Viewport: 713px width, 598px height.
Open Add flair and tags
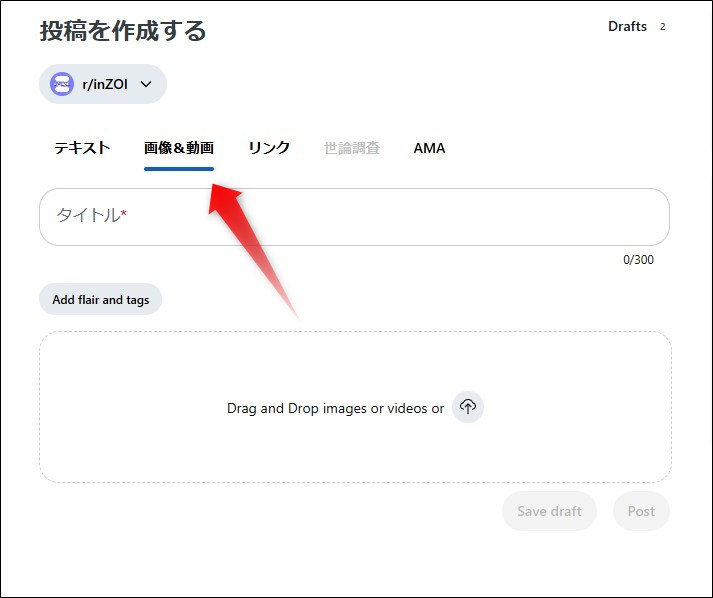click(100, 299)
